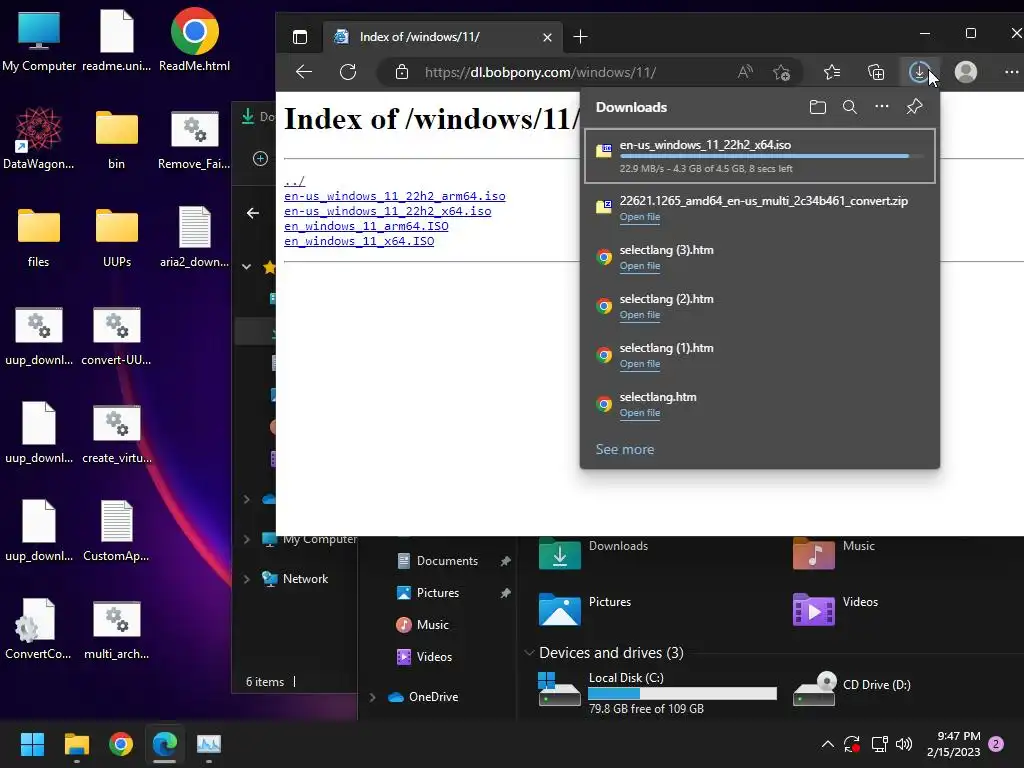The image size is (1024, 768).
Task: Follow the parent directory ../ link
Action: (x=295, y=181)
